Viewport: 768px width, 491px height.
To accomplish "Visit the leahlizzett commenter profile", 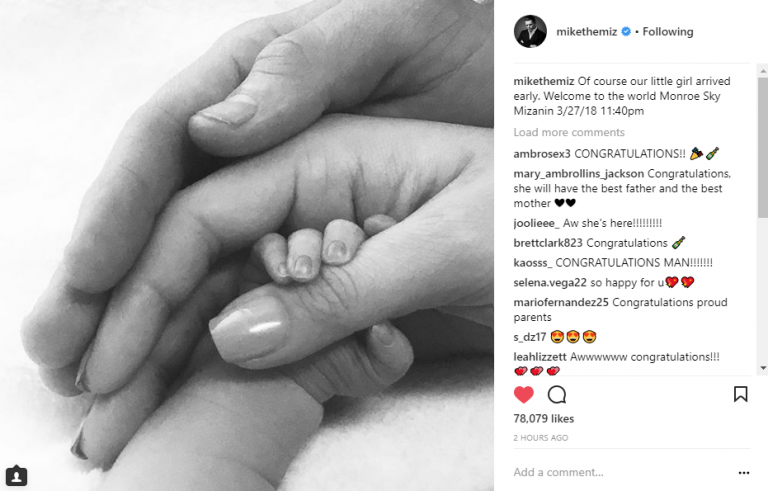I will tap(540, 357).
